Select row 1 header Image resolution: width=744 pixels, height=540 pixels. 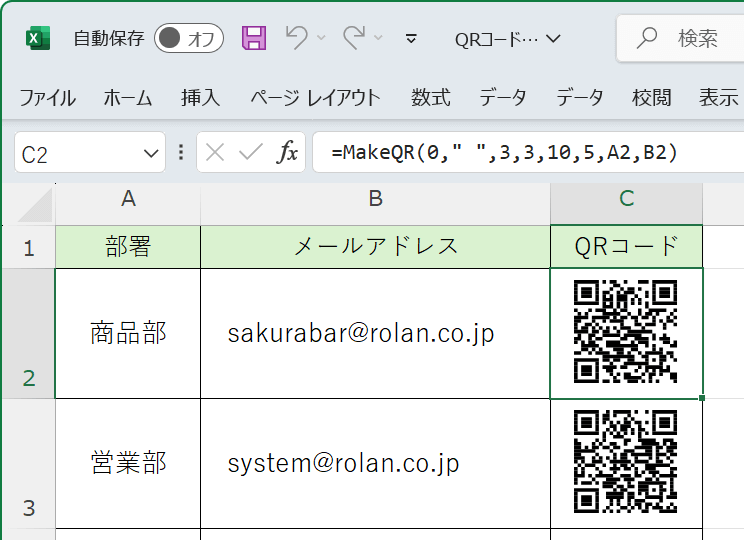(29, 247)
